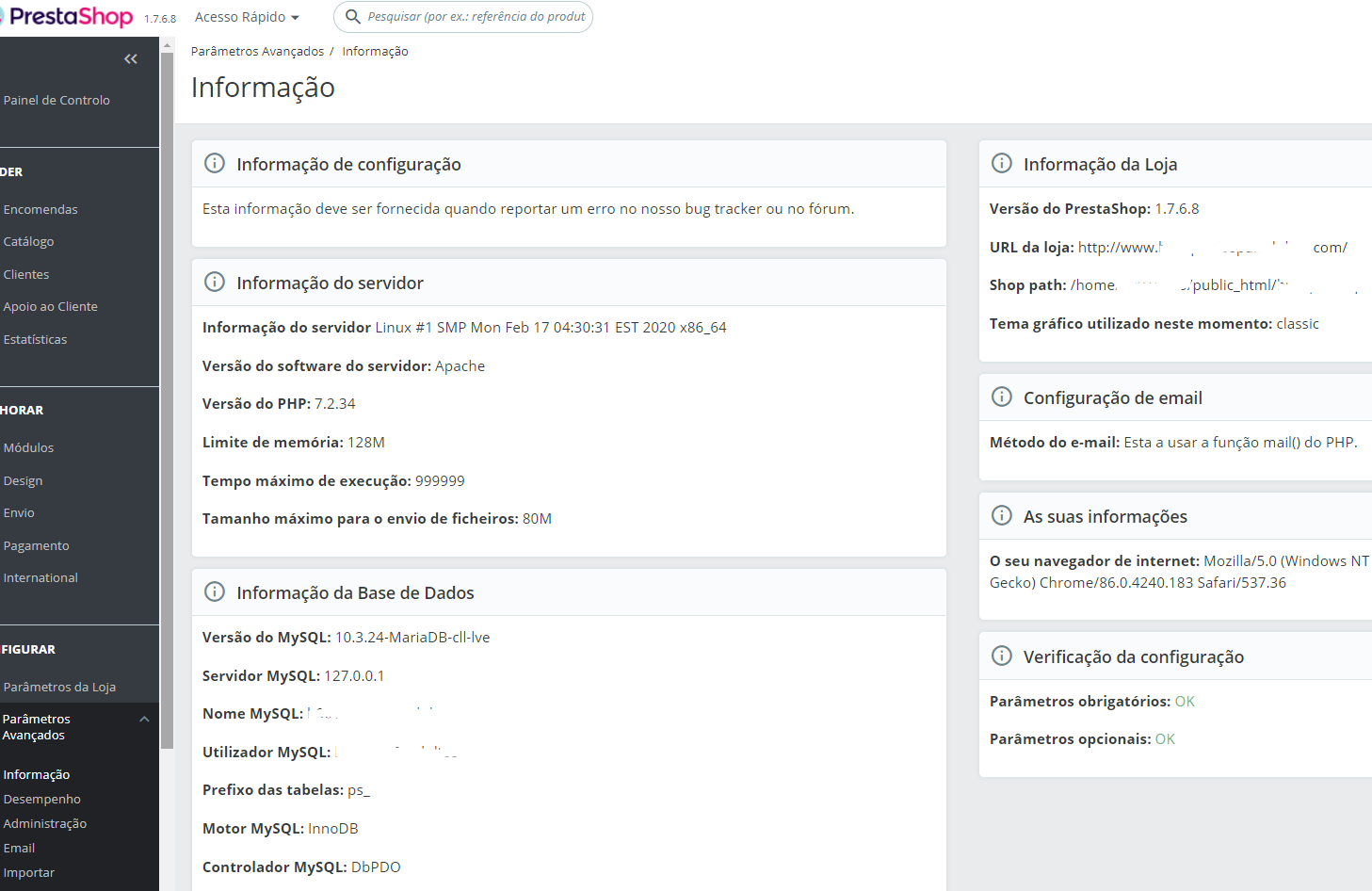Click the upload size value 80M
The height and width of the screenshot is (891, 1372).
(x=537, y=518)
